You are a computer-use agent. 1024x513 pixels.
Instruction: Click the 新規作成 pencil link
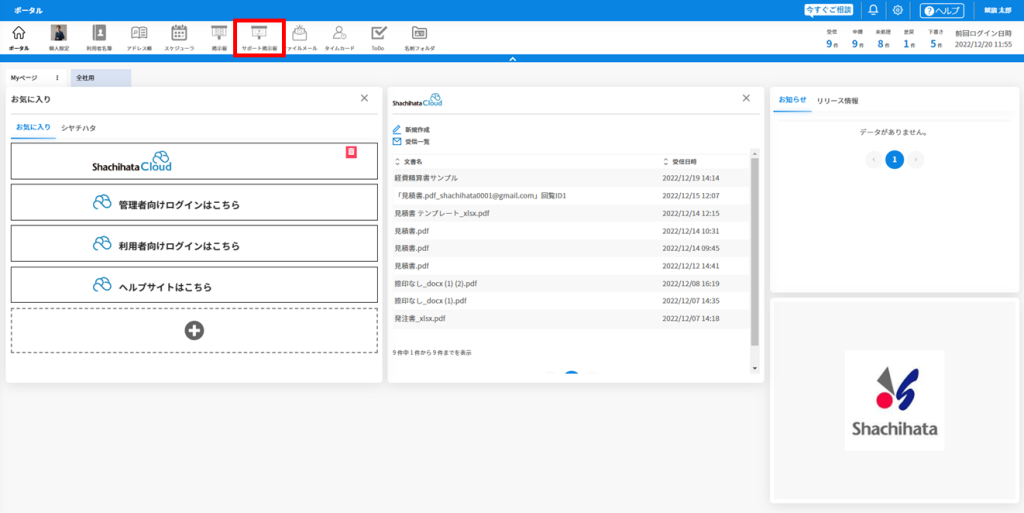(x=411, y=130)
